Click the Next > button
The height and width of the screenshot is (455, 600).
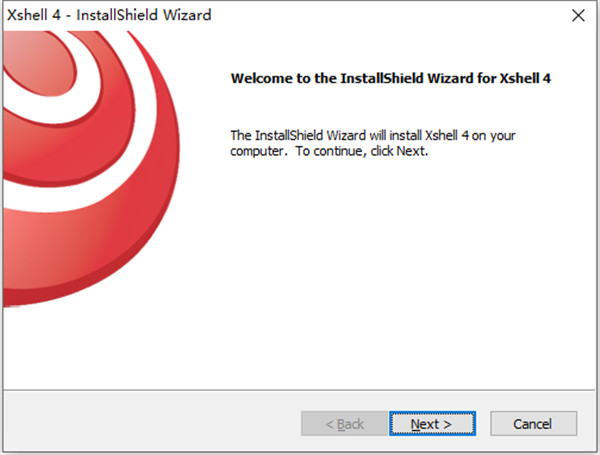[x=432, y=424]
